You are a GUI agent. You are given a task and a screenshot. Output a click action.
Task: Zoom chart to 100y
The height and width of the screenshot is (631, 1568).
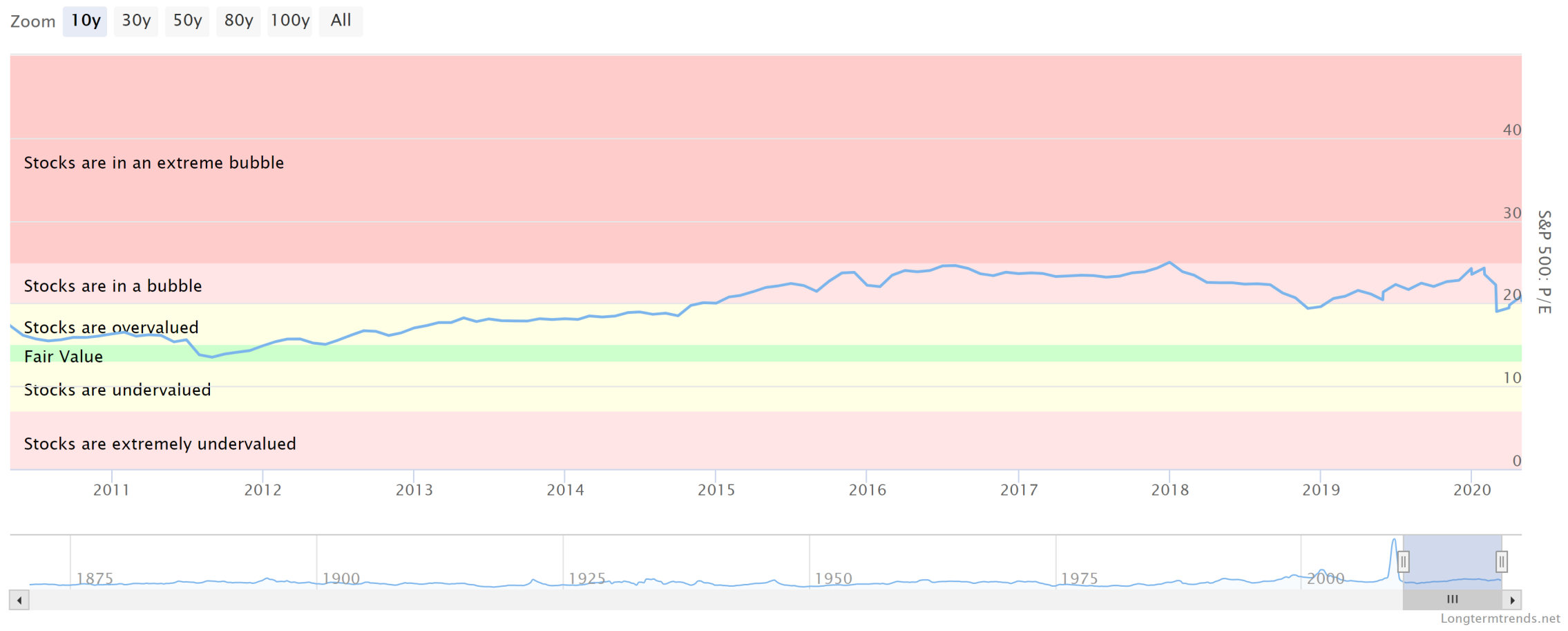pyautogui.click(x=289, y=21)
